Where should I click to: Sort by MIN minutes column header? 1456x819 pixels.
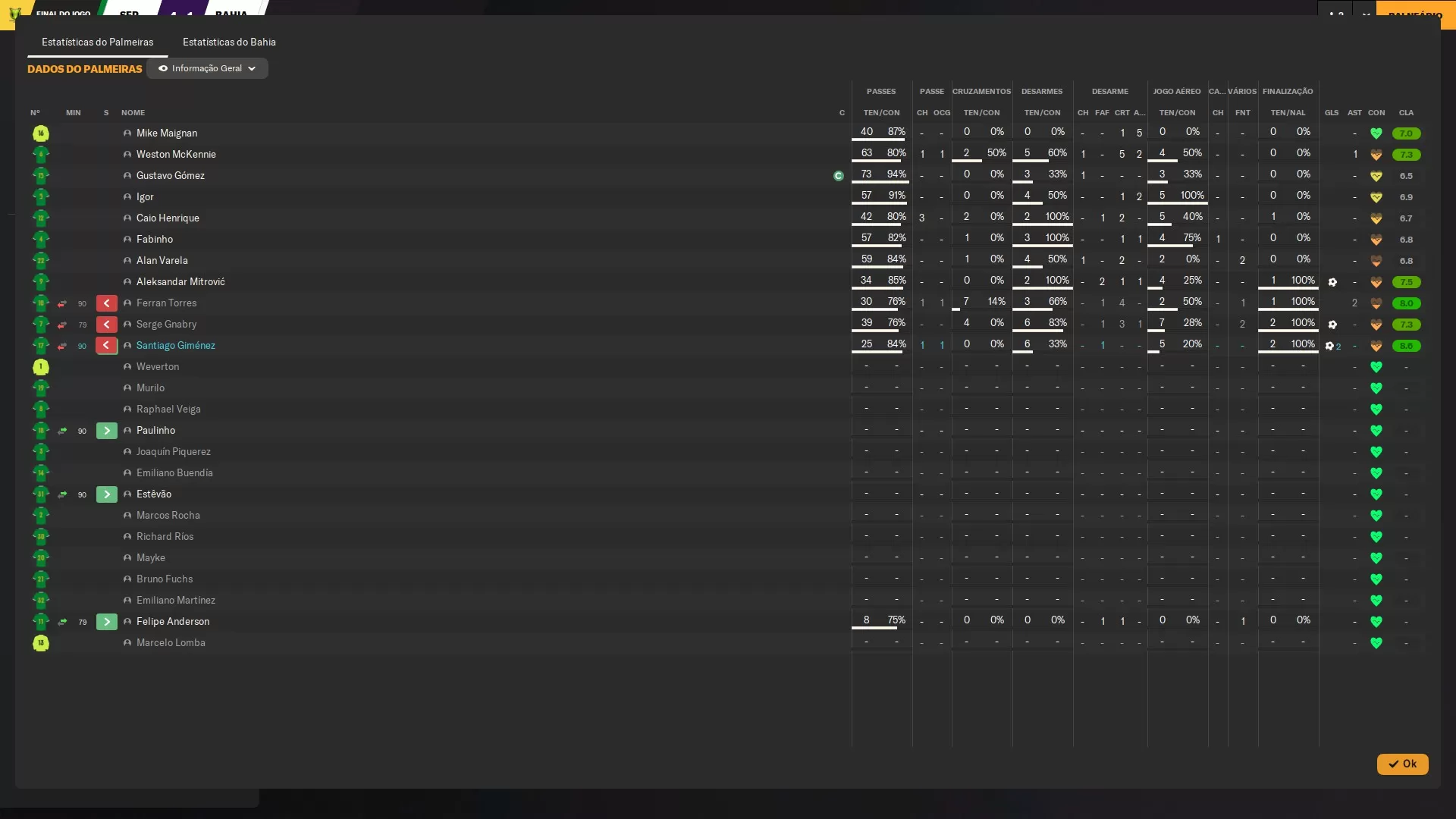74,113
